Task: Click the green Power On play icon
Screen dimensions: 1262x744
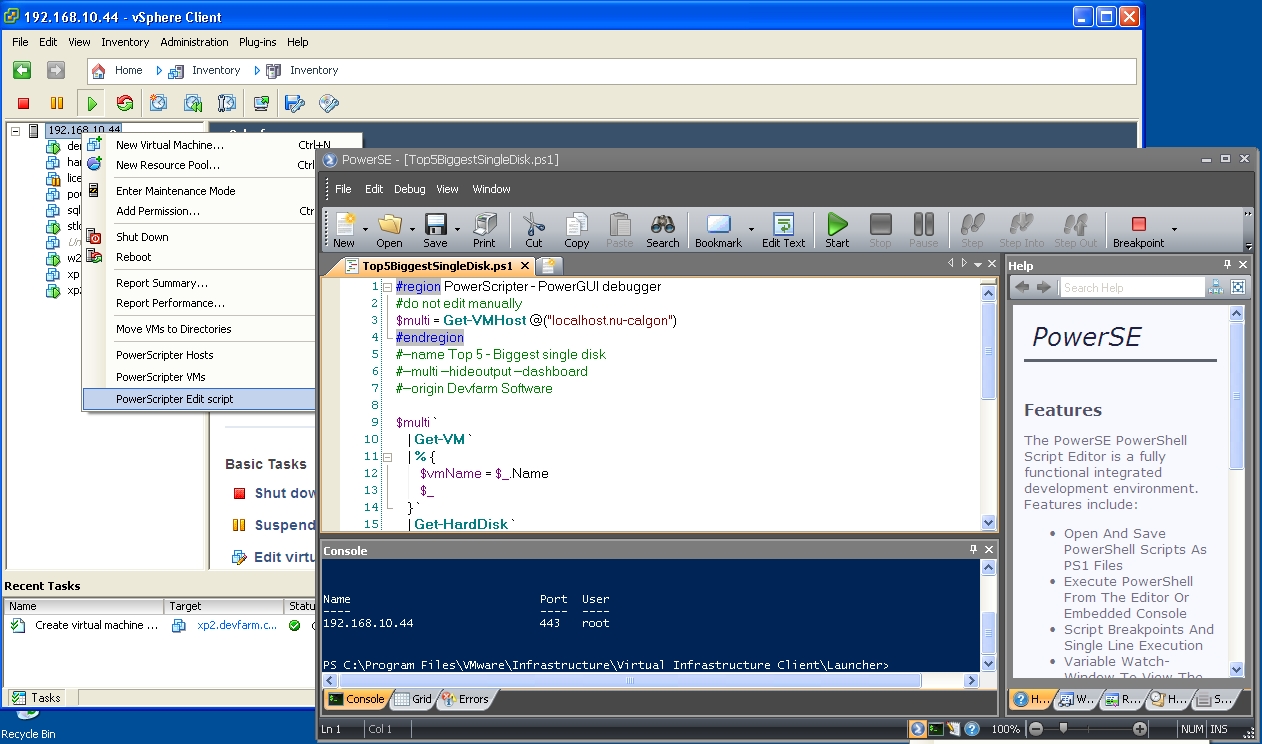Action: point(92,103)
